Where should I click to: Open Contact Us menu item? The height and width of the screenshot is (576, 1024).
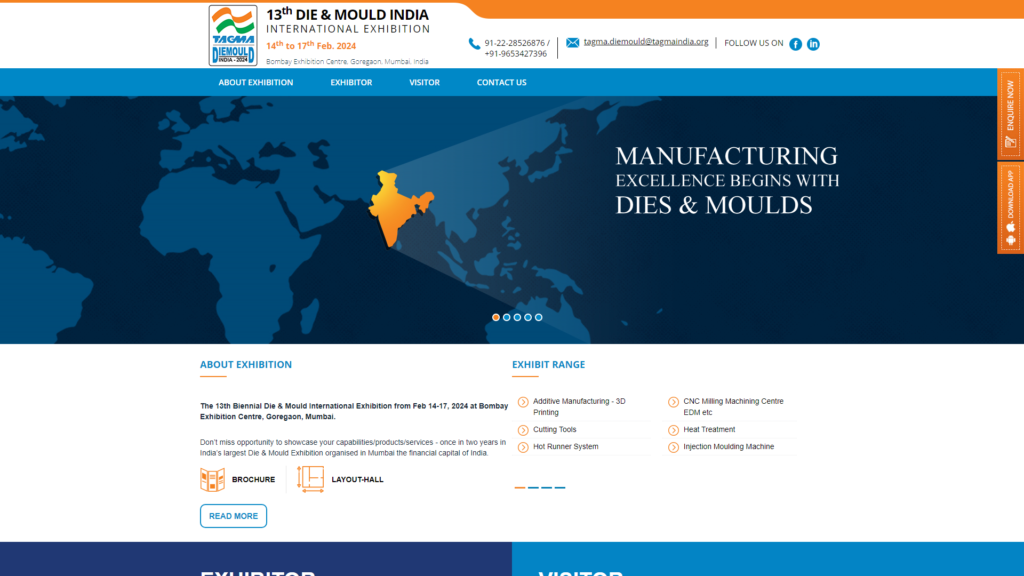coord(502,82)
